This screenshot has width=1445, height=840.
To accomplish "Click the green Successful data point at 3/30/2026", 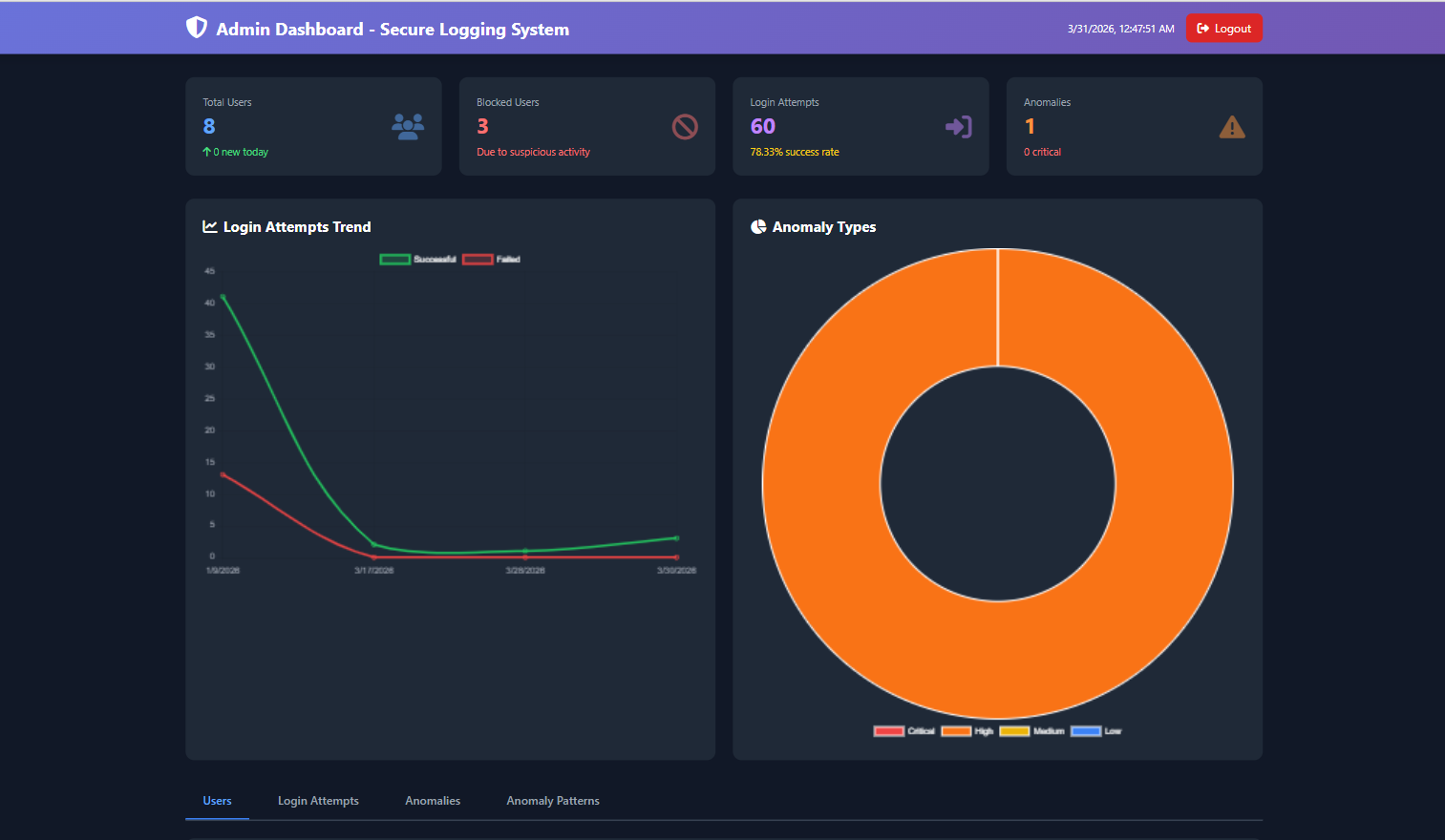I will (676, 538).
